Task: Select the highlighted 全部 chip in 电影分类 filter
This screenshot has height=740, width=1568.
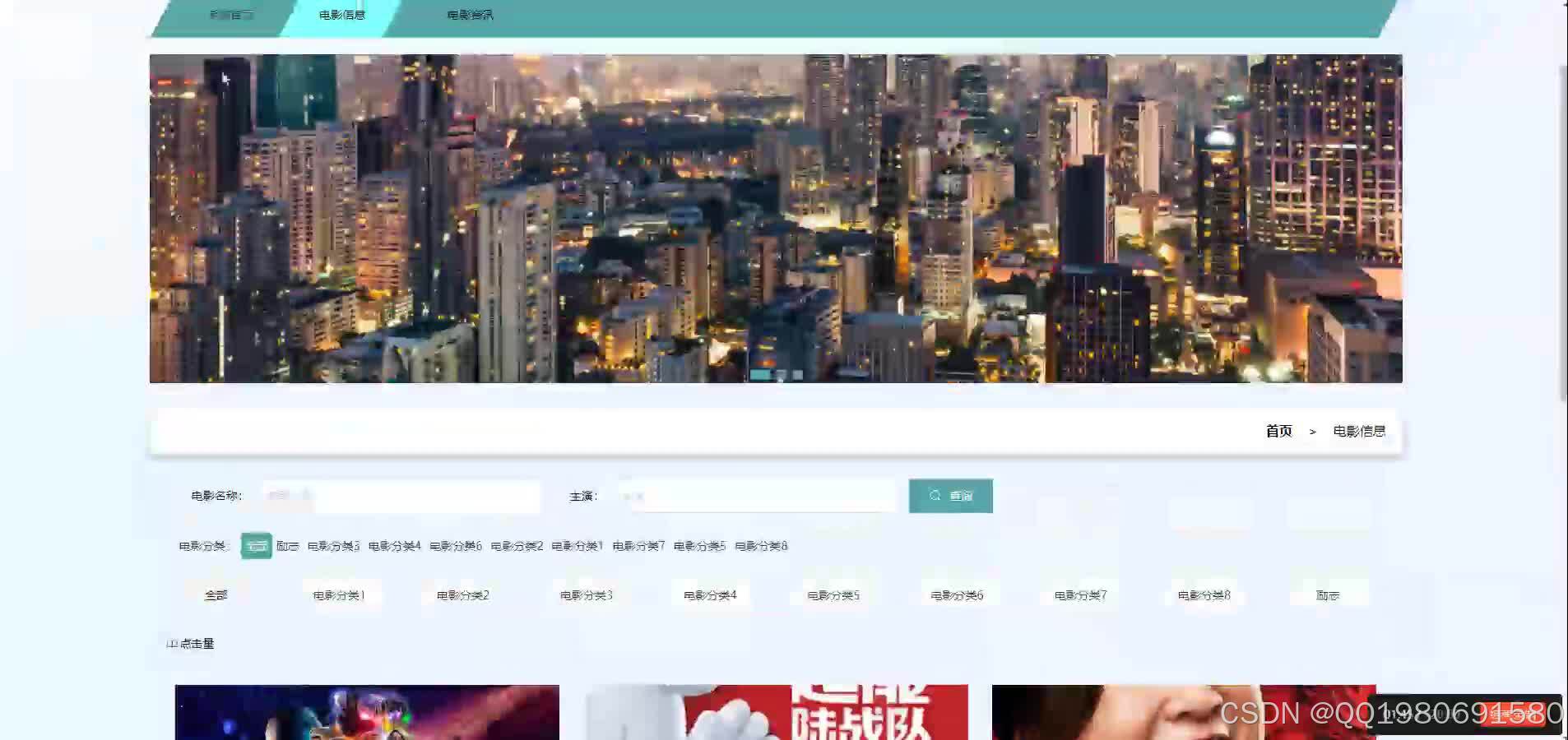Action: click(256, 546)
